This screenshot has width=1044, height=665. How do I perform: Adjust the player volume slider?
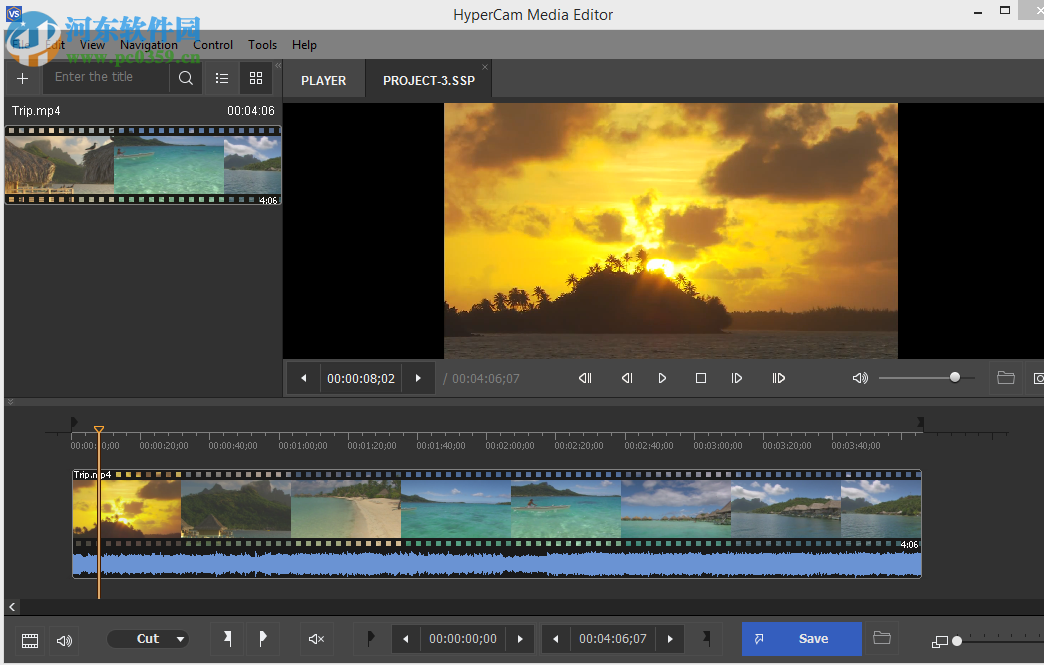(x=954, y=378)
